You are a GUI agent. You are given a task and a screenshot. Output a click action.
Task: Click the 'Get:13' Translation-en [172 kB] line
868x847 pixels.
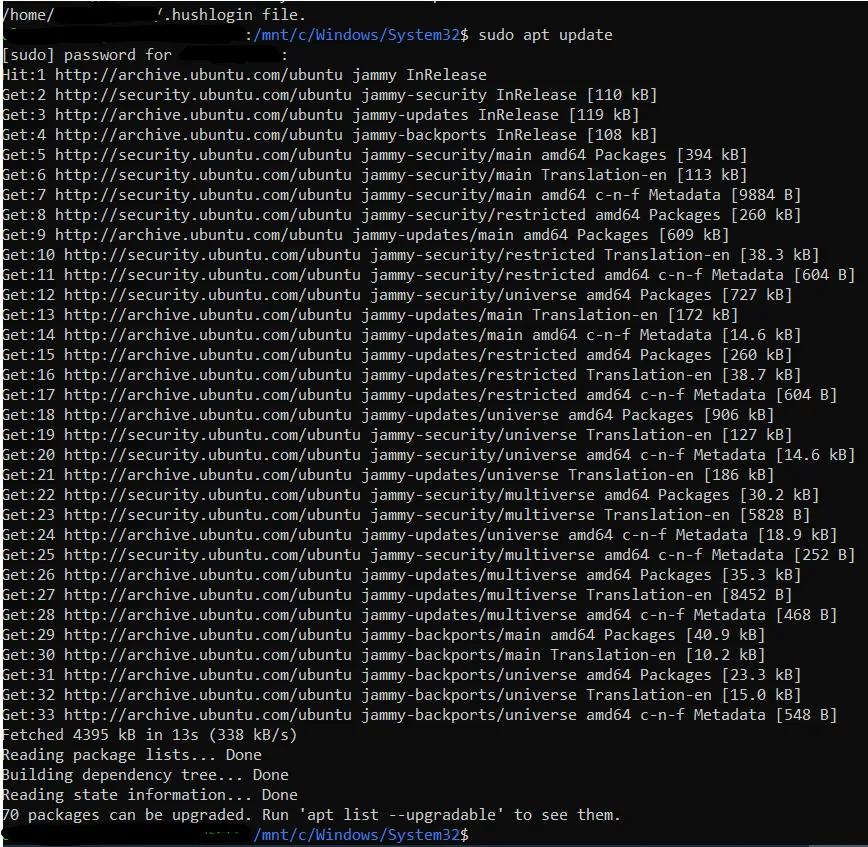tap(370, 314)
